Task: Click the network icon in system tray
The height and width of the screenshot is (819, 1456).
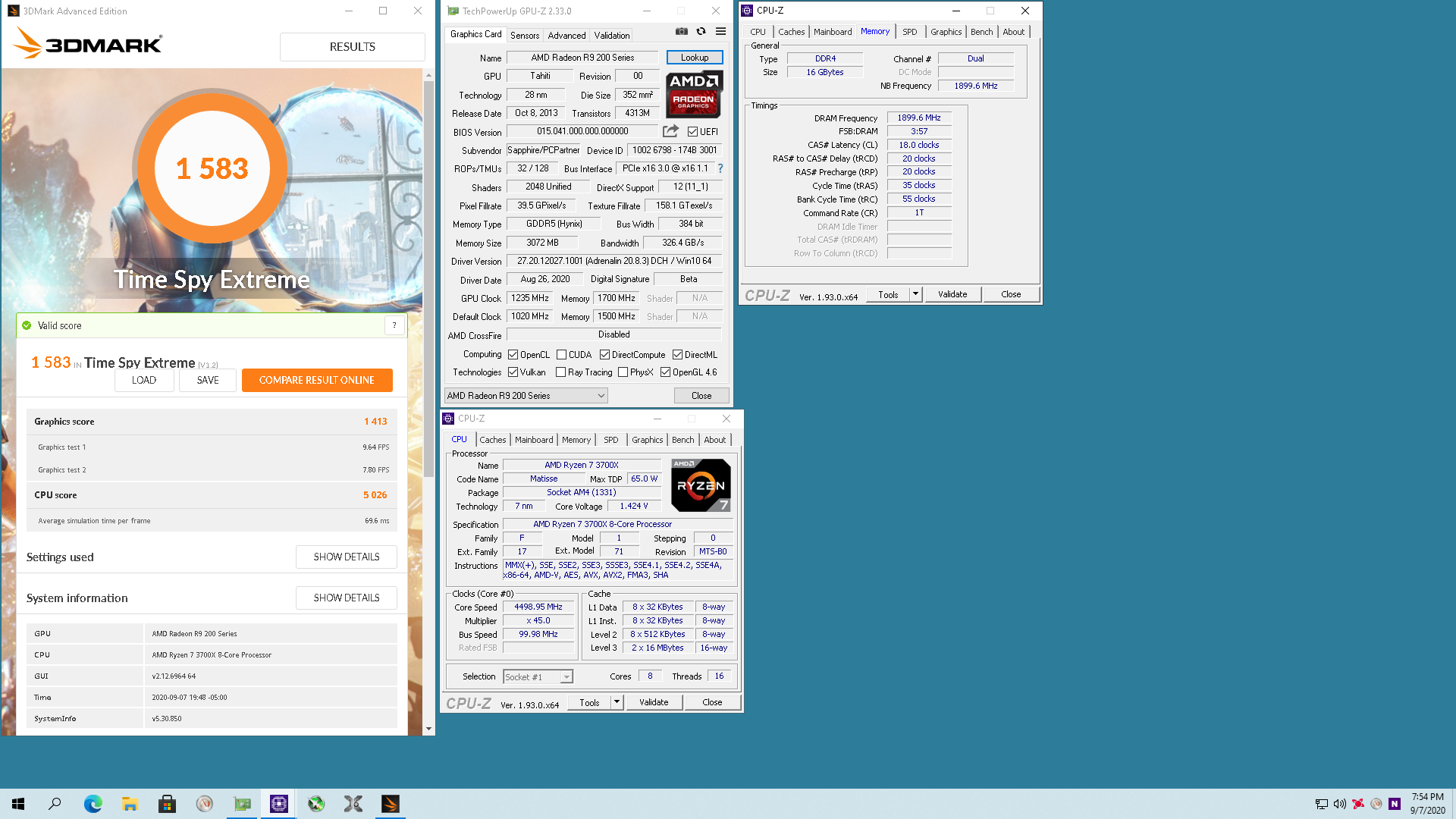Action: [x=1321, y=804]
